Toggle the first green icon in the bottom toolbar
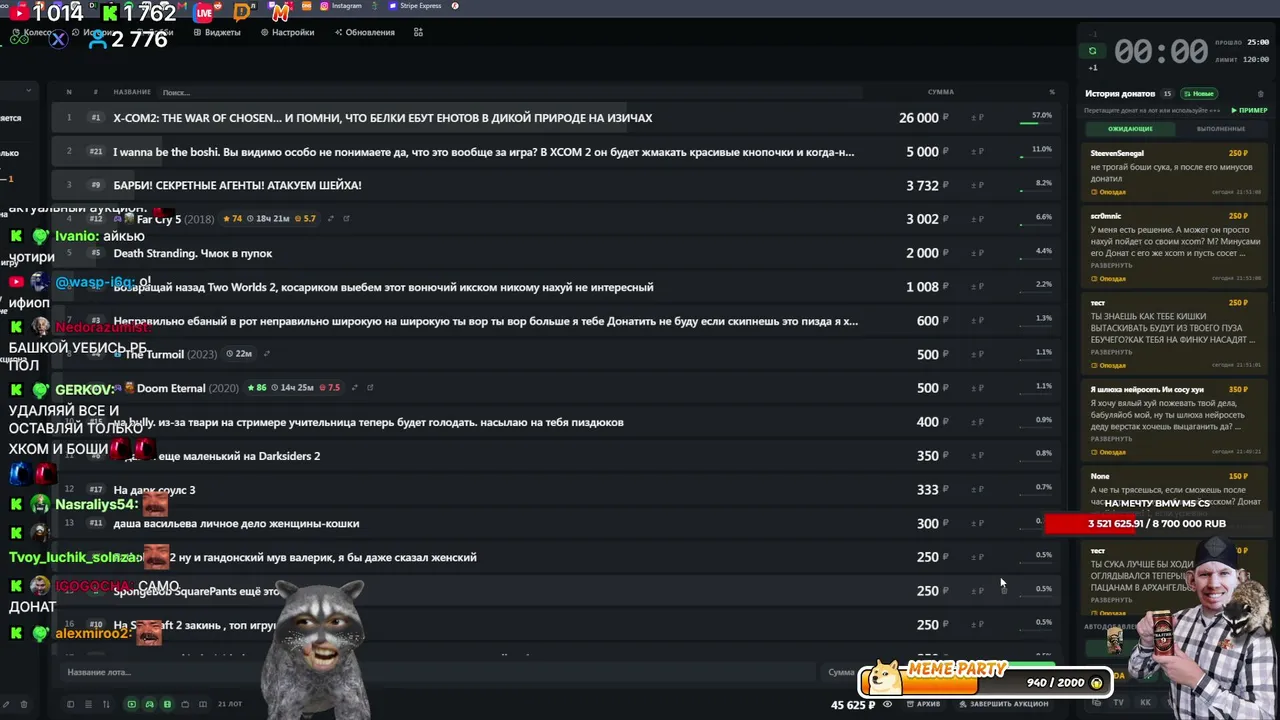This screenshot has height=720, width=1280. point(131,704)
